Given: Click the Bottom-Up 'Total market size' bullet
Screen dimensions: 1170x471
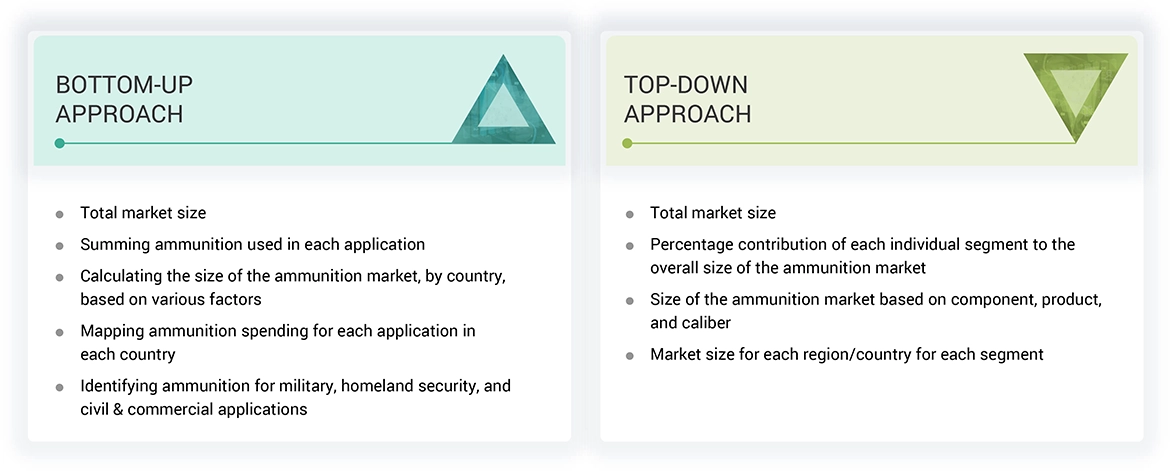Looking at the screenshot, I should click(143, 213).
